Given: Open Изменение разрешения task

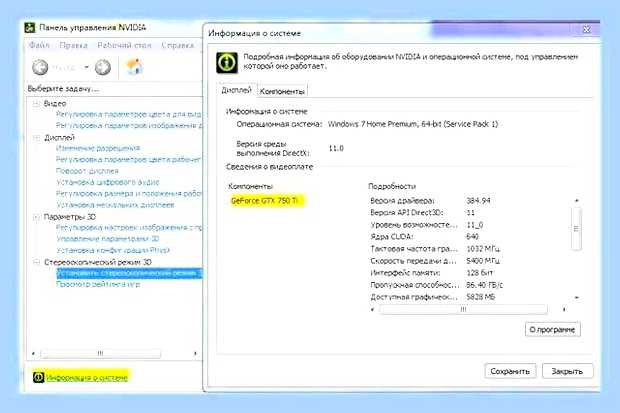Looking at the screenshot, I should [x=98, y=148].
